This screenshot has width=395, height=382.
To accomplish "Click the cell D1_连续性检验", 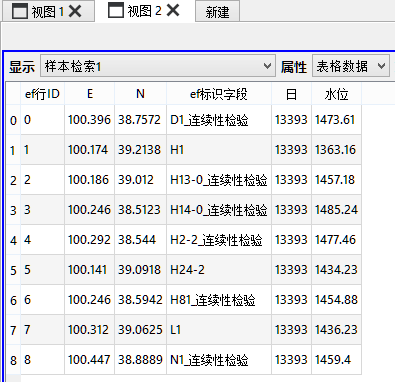I will tap(219, 120).
